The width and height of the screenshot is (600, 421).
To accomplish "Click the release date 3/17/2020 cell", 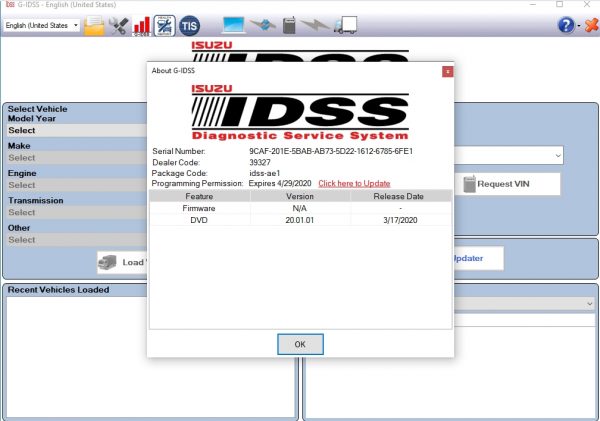I will click(400, 220).
